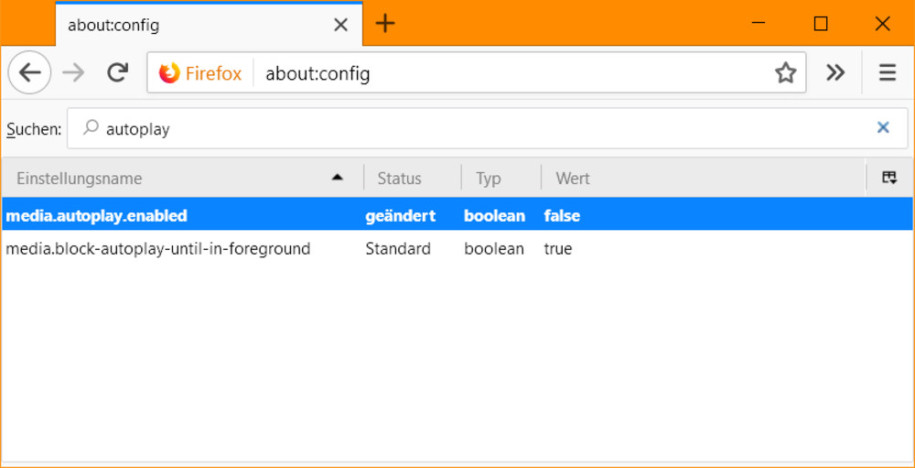Open the Firefox hamburger menu
The width and height of the screenshot is (915, 468).
point(887,73)
